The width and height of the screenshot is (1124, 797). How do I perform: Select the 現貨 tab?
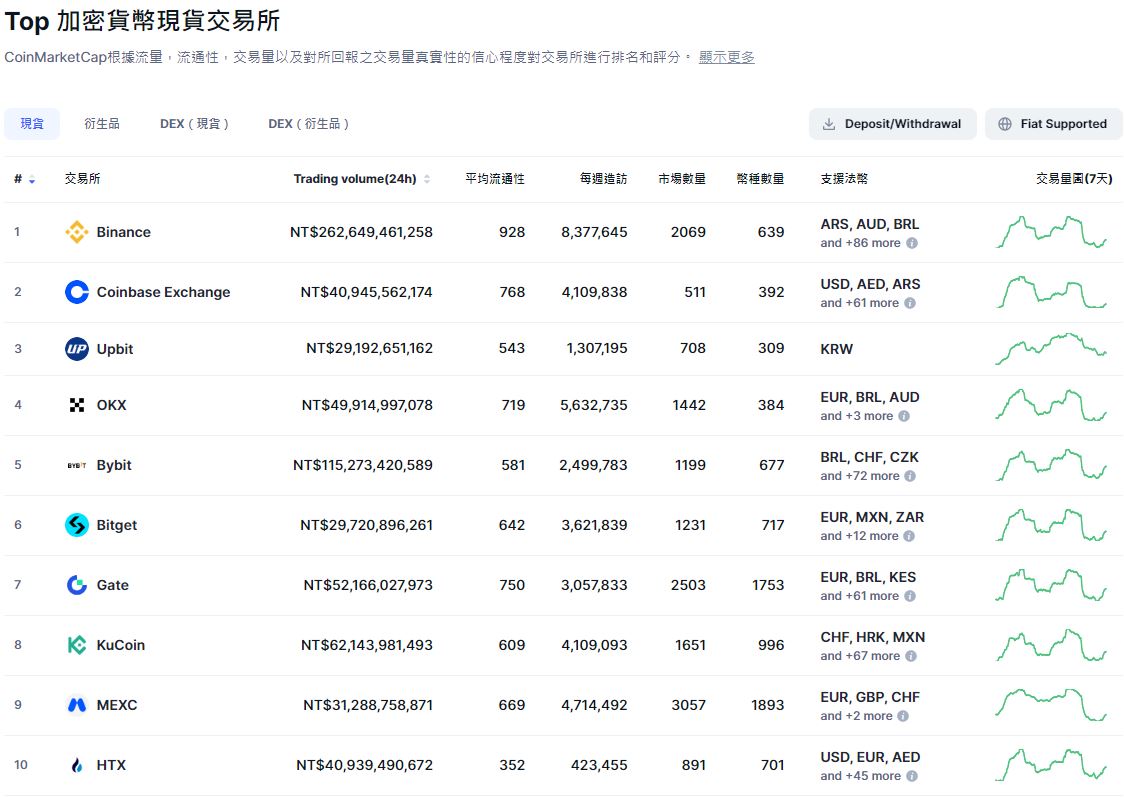coord(32,124)
